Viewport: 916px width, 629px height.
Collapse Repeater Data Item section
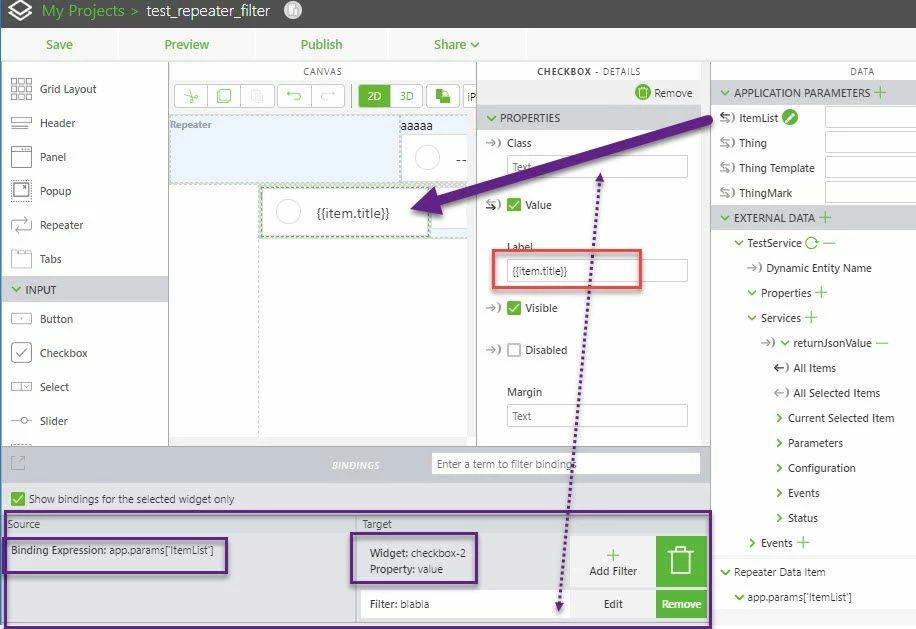(725, 572)
